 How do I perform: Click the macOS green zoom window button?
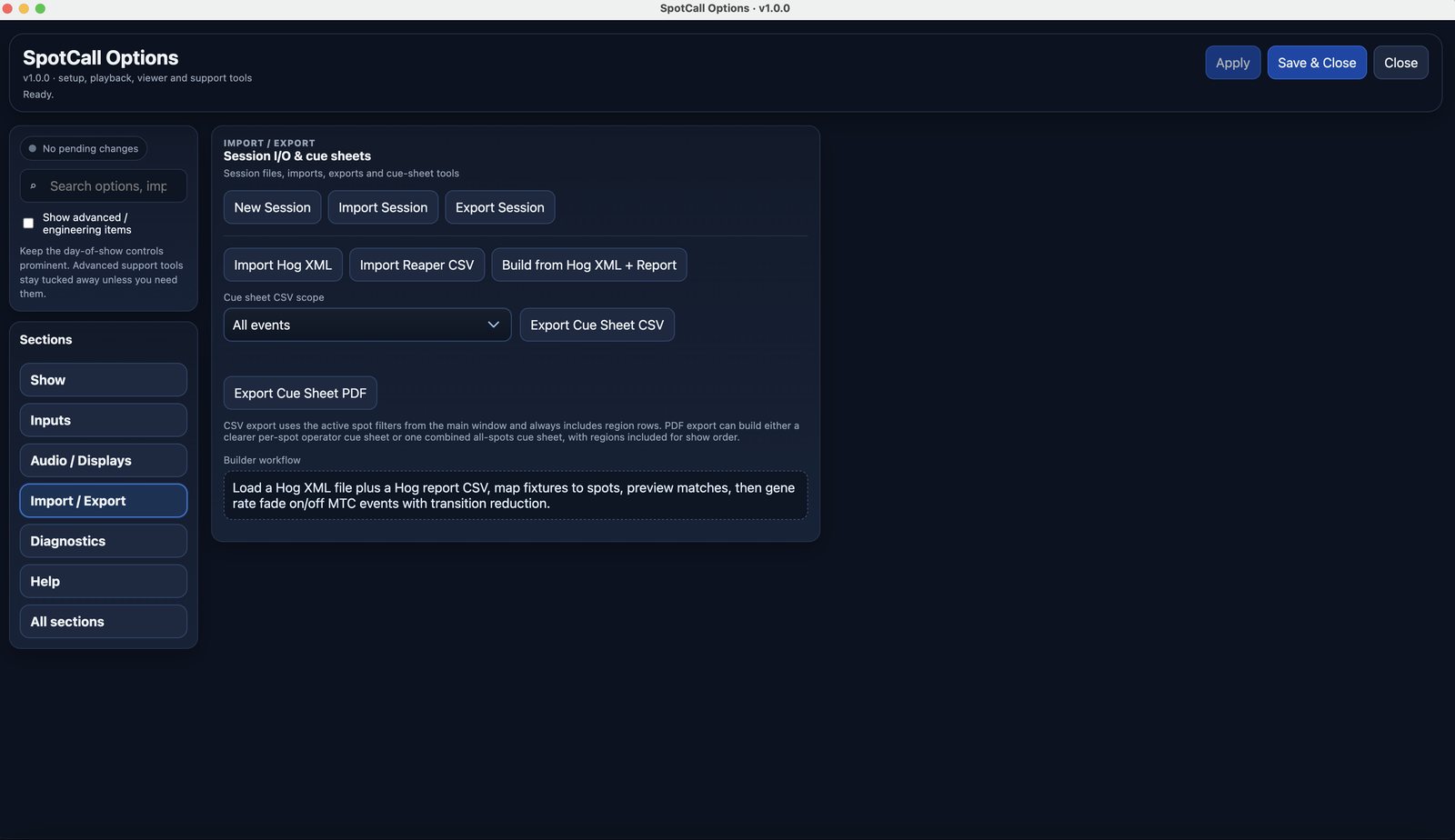point(40,8)
